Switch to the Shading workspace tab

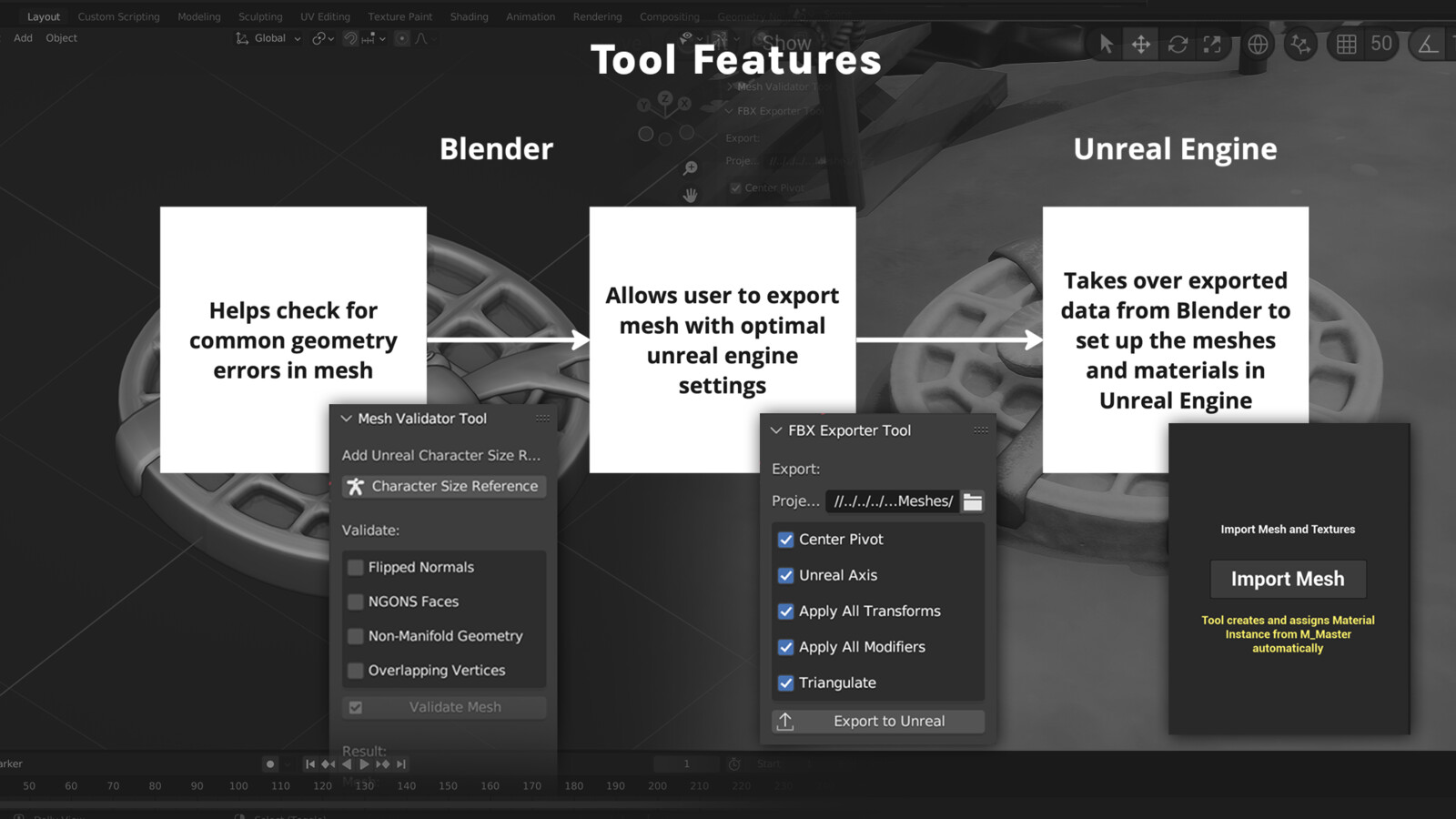coord(469,16)
